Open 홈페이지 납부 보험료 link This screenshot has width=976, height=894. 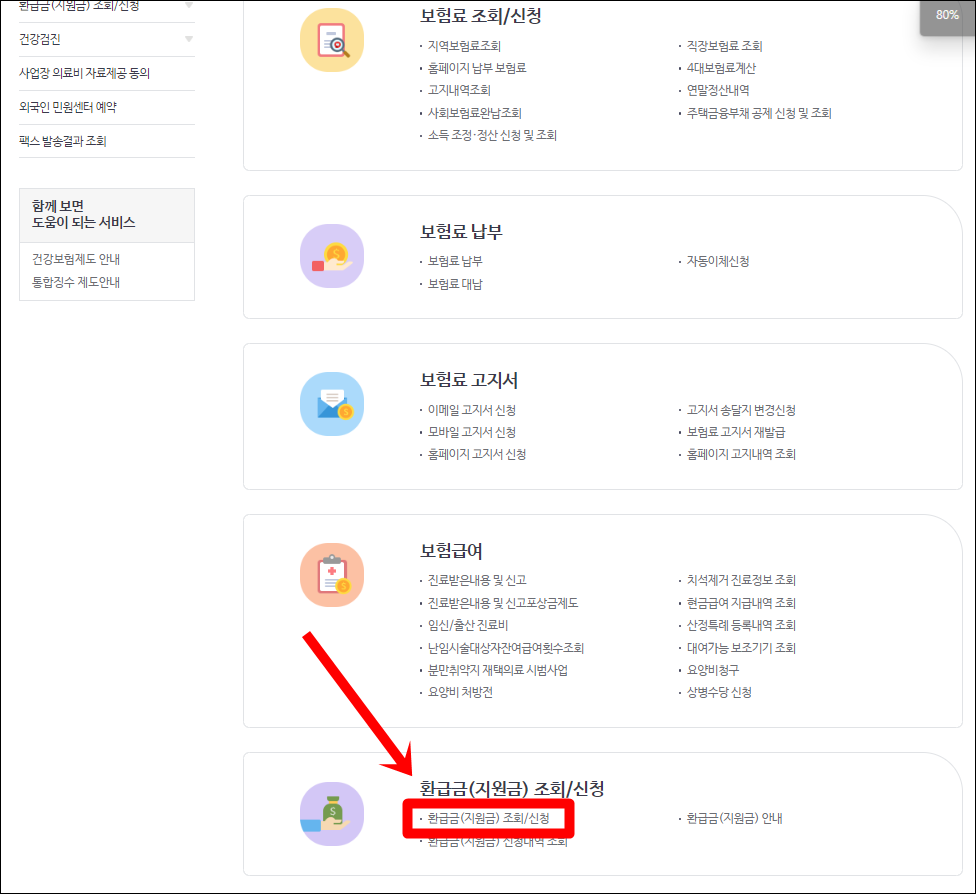coord(477,68)
